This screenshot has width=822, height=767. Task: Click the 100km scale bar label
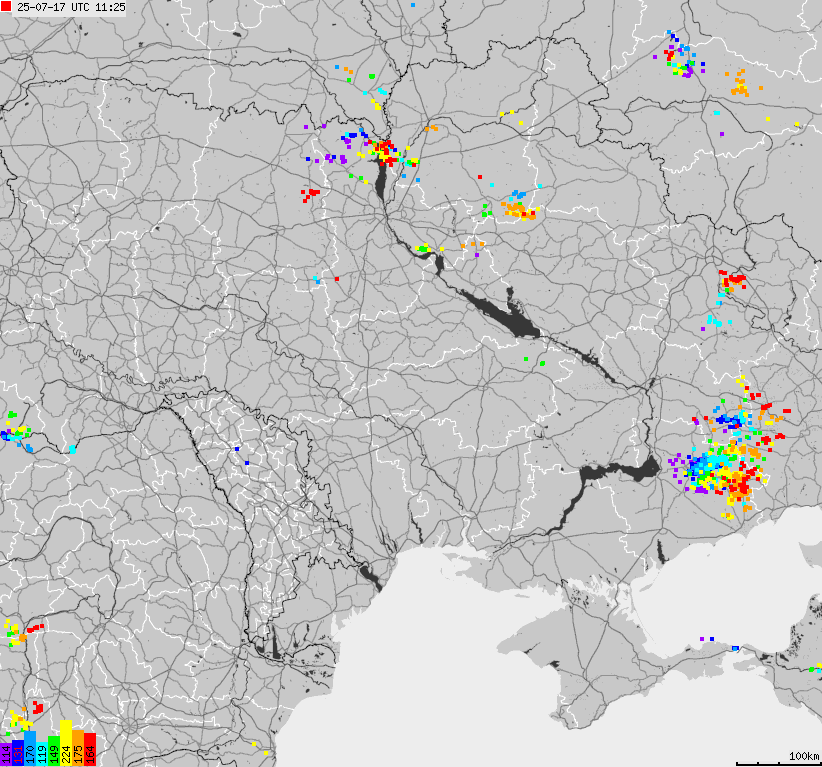[804, 755]
